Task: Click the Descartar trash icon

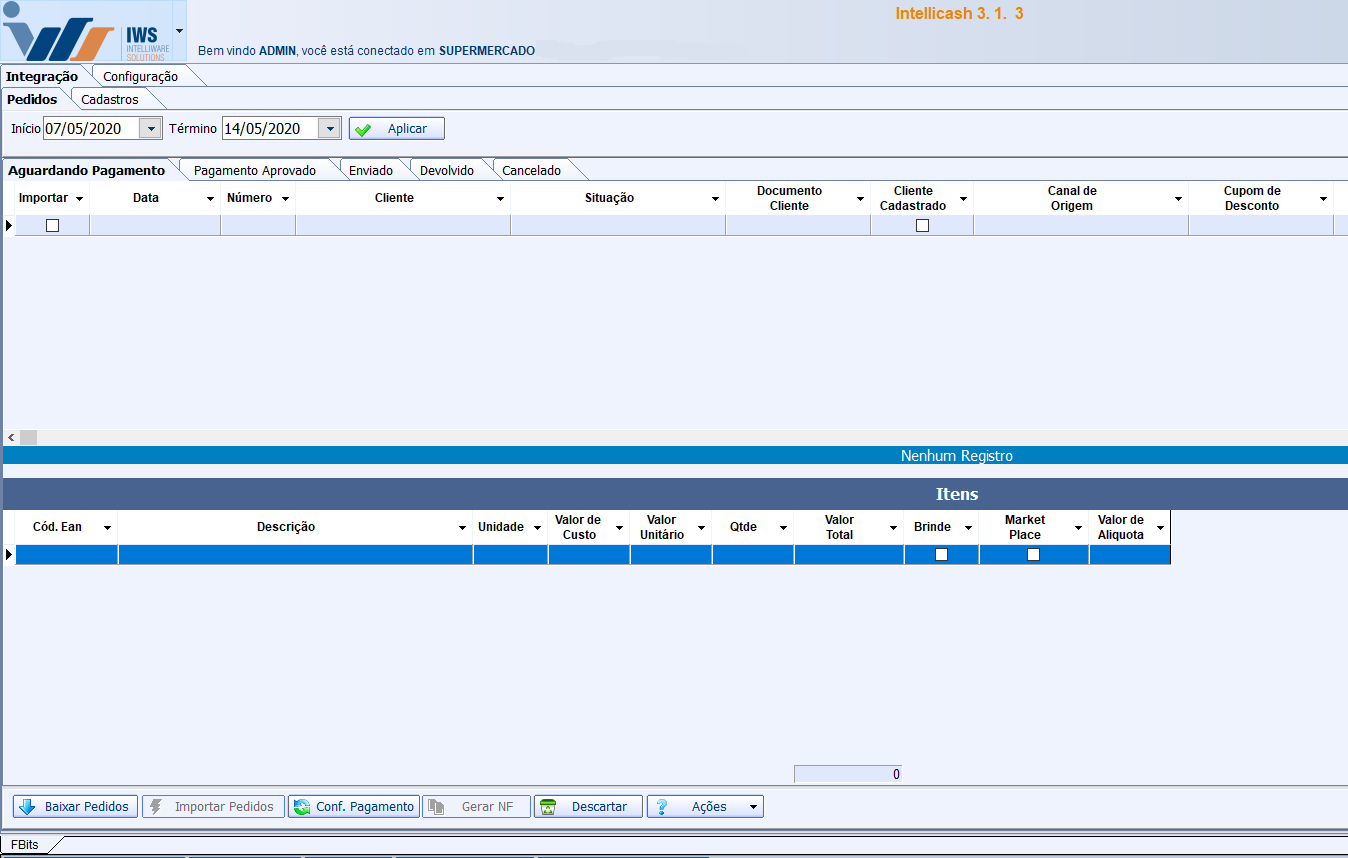Action: (548, 807)
